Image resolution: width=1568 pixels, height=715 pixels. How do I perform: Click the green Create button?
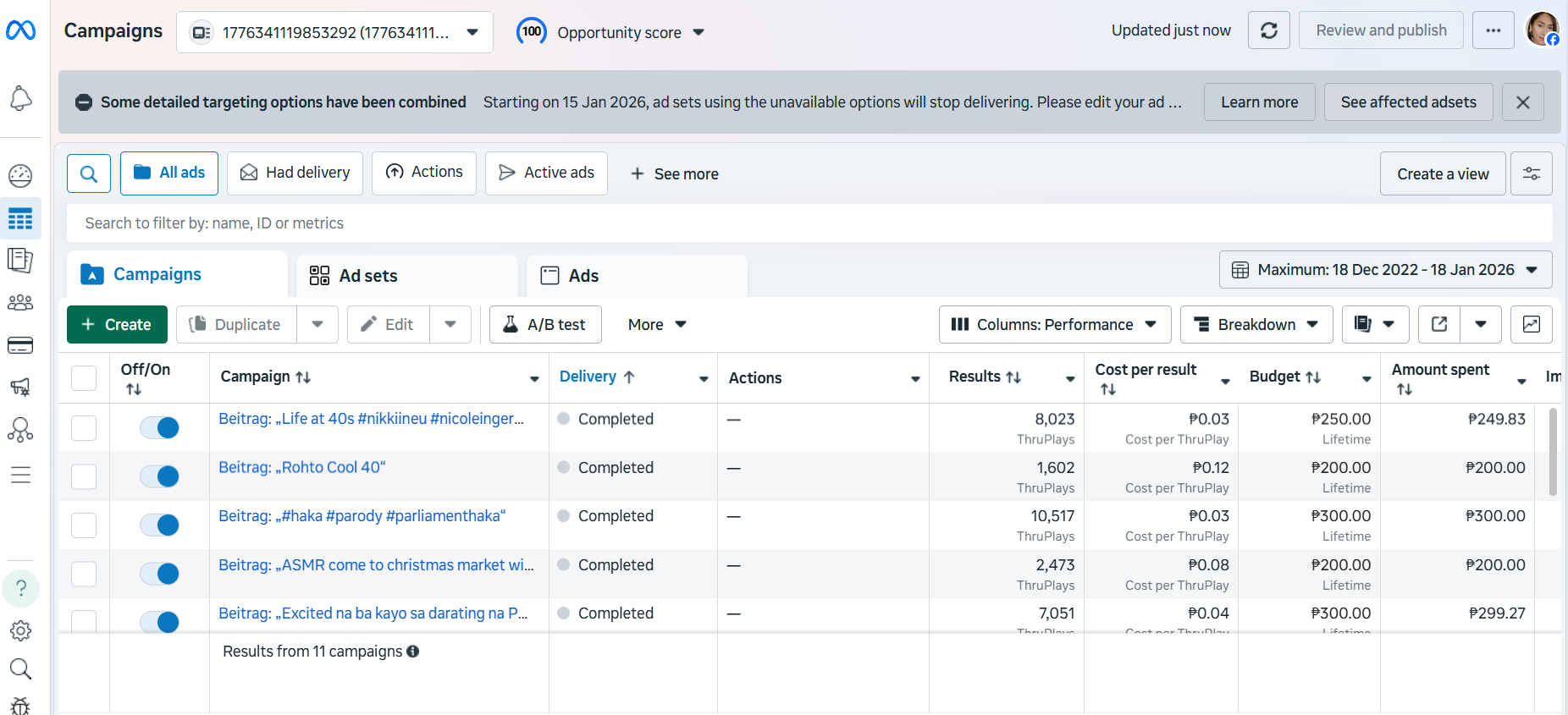117,324
